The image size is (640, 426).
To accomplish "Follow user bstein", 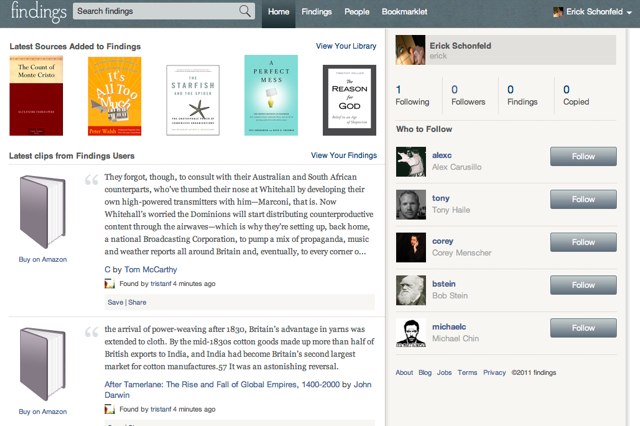I will tap(583, 284).
